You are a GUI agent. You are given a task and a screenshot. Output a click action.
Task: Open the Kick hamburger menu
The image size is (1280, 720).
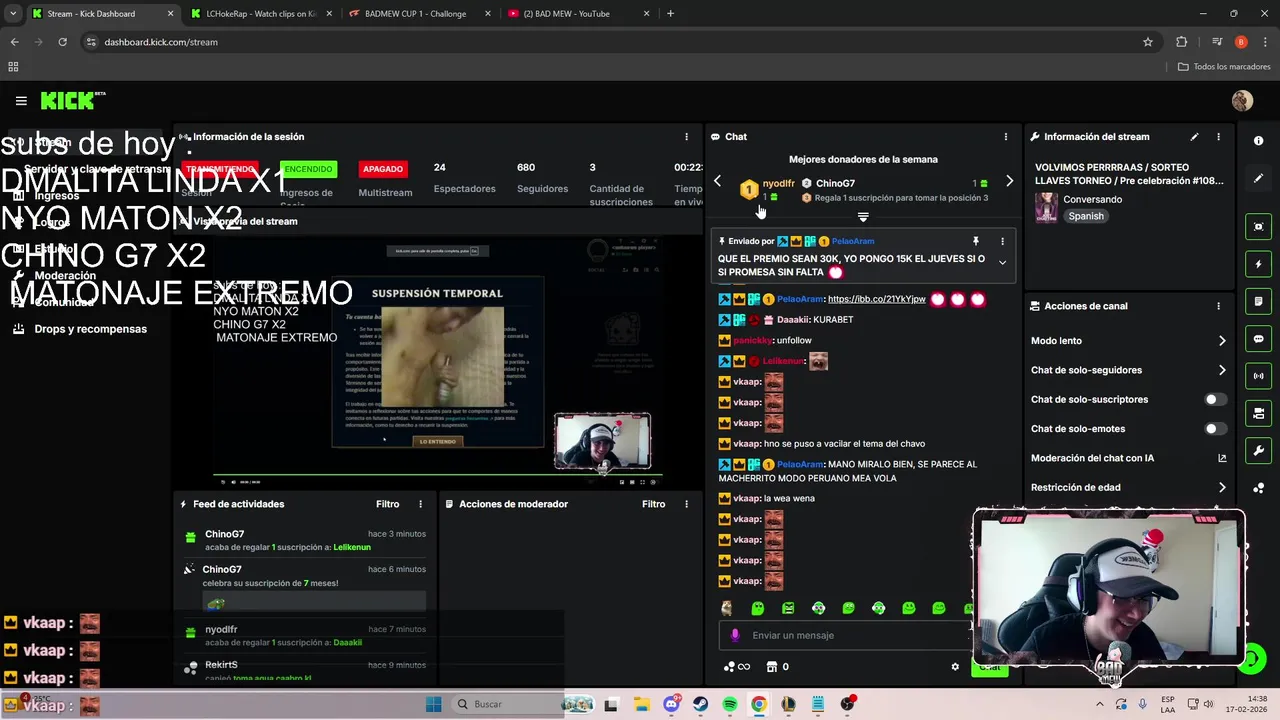(x=21, y=101)
